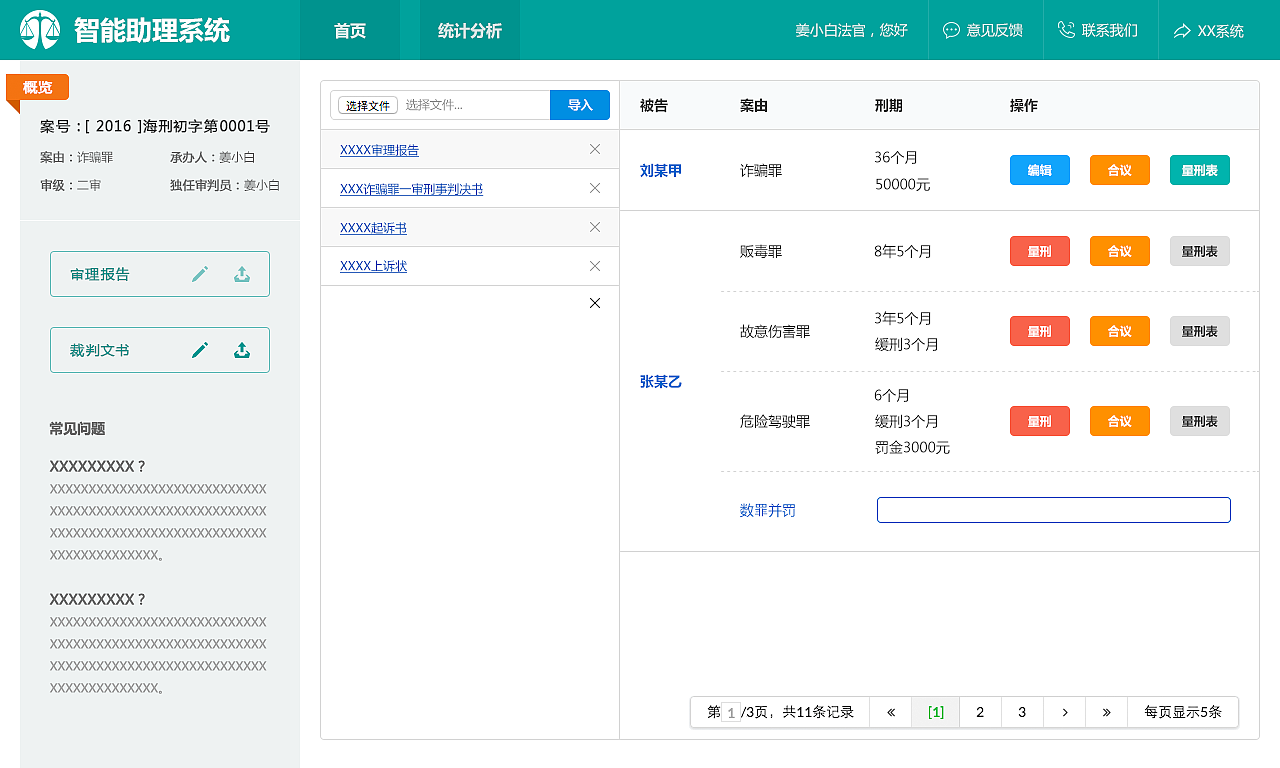
Task: Click the edit pencil icon for 裁判文书
Action: 200,350
